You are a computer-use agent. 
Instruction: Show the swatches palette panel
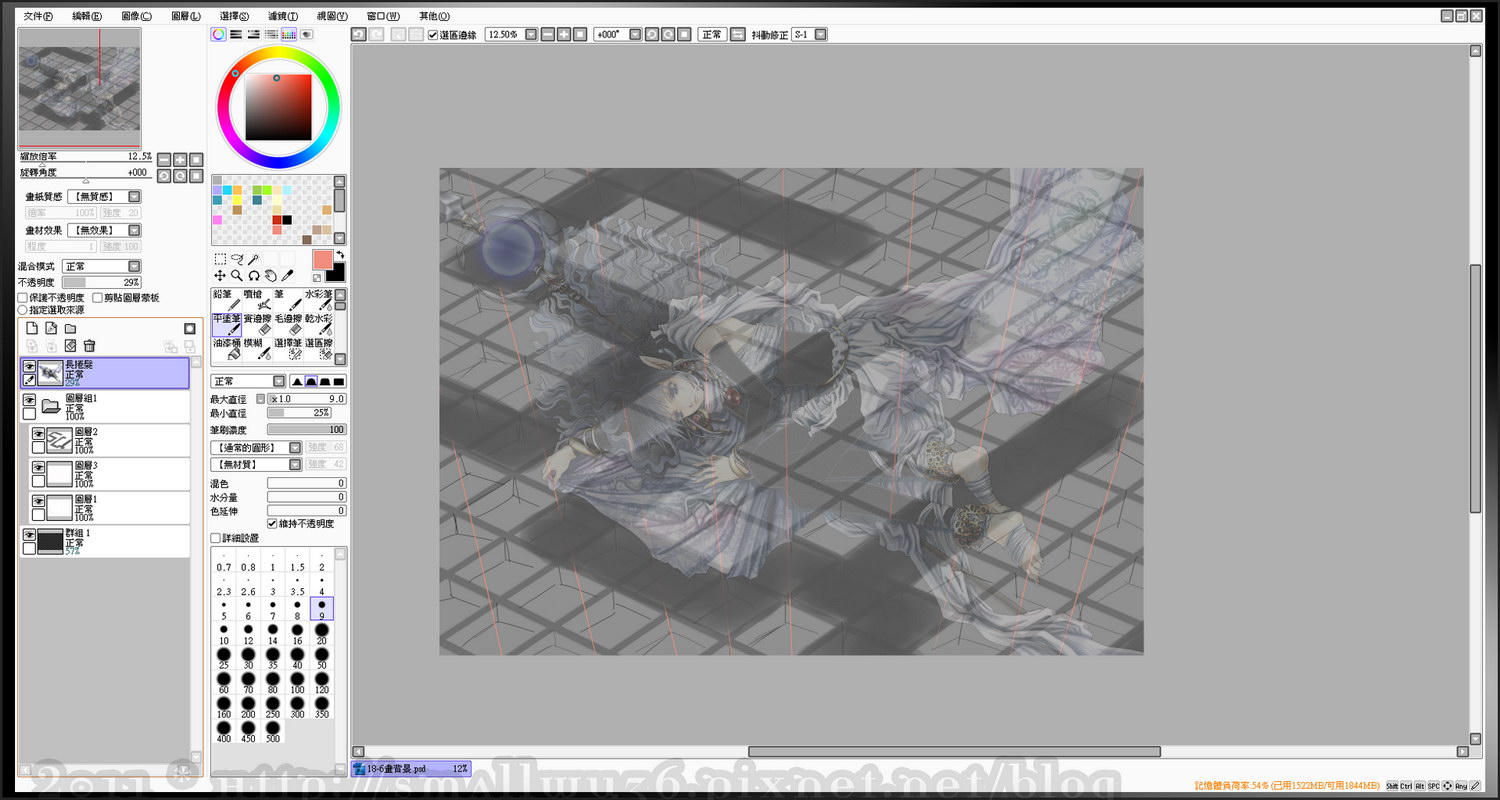point(289,34)
